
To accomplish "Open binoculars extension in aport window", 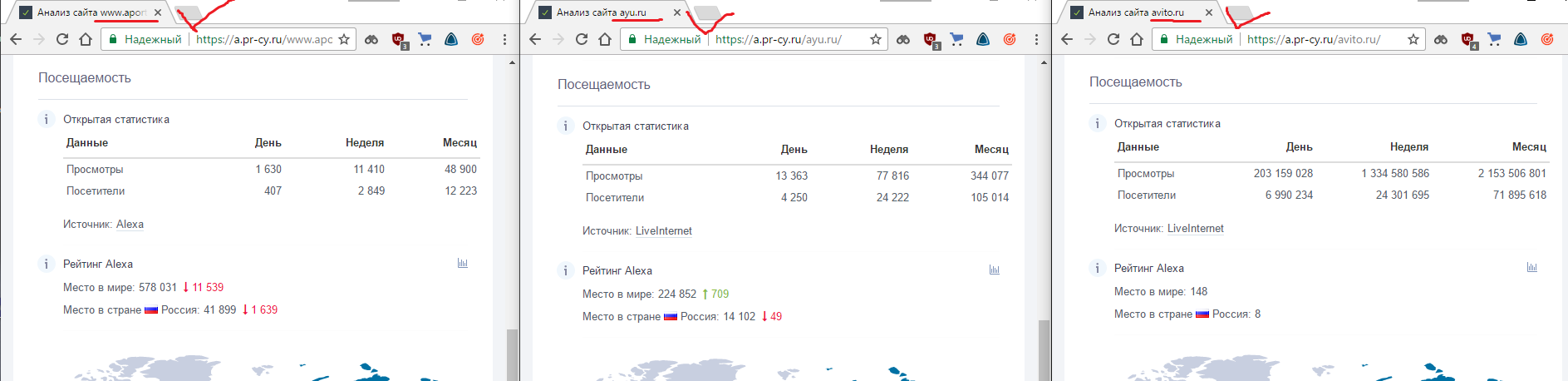I will click(x=371, y=39).
